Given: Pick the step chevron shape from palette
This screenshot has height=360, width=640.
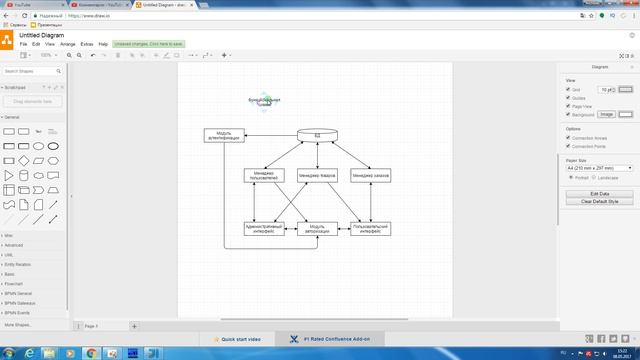Looking at the screenshot, I should [x=38, y=190].
